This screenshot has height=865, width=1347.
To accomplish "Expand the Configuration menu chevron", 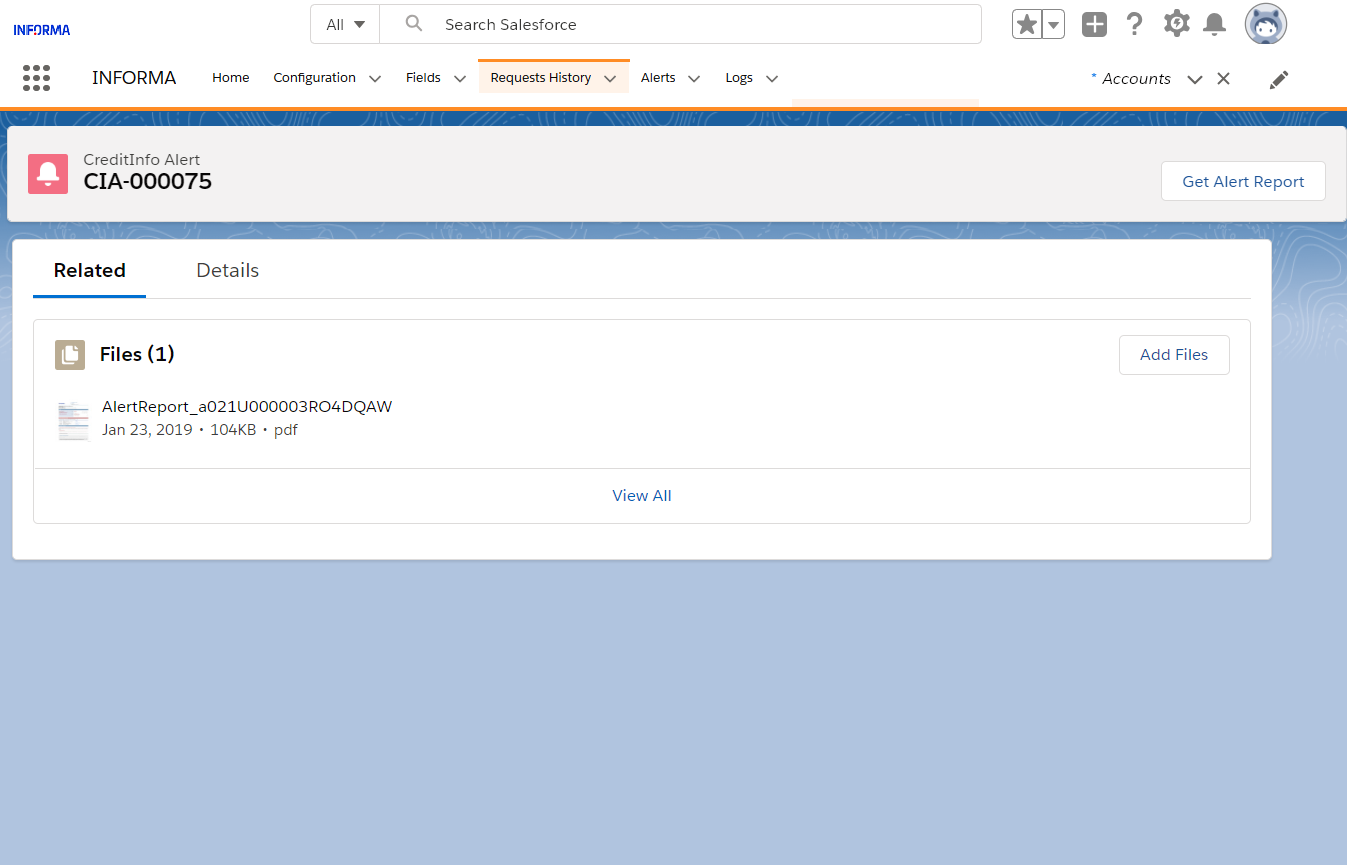I will click(x=375, y=79).
